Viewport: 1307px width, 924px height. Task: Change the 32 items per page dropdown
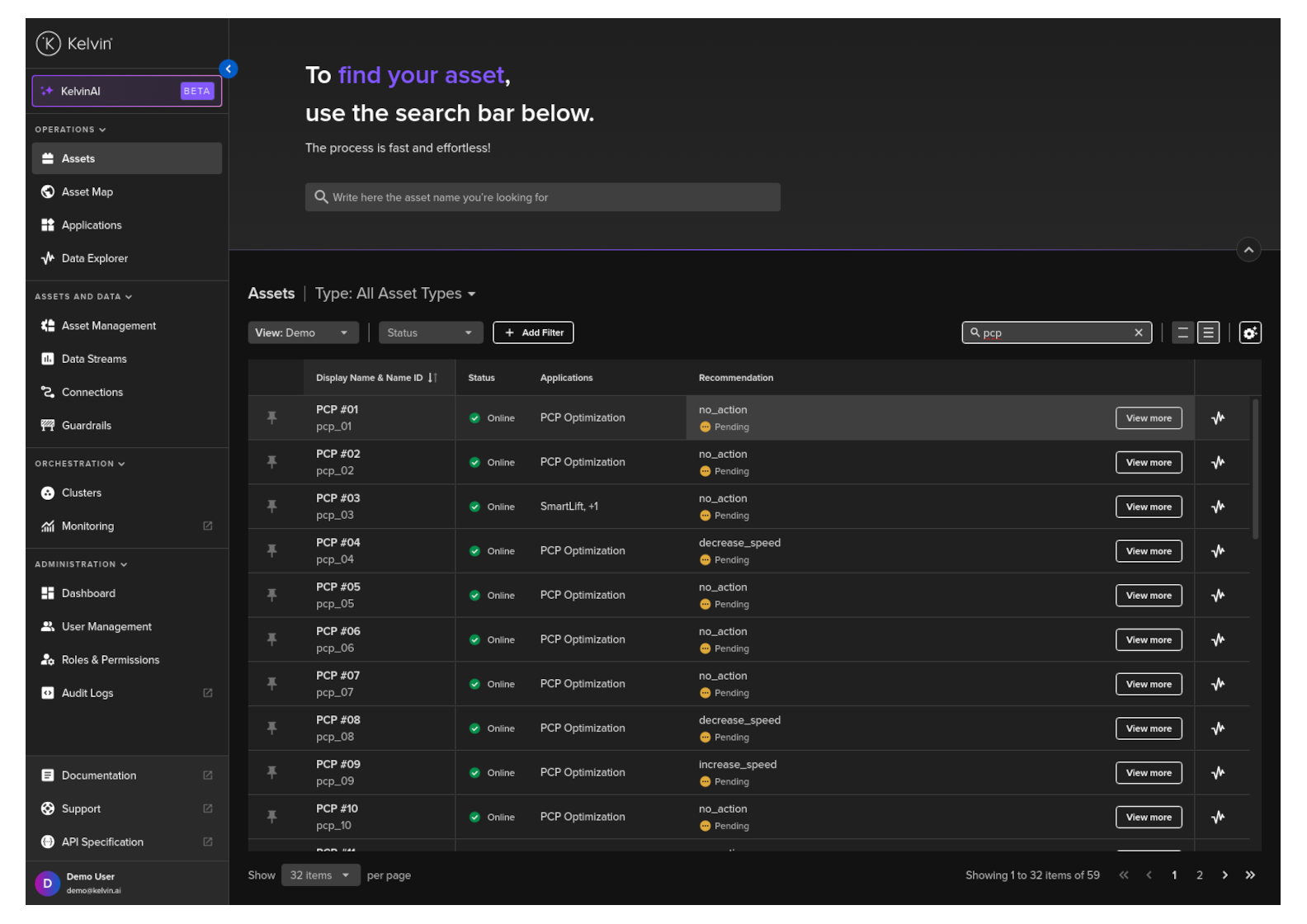[x=320, y=875]
